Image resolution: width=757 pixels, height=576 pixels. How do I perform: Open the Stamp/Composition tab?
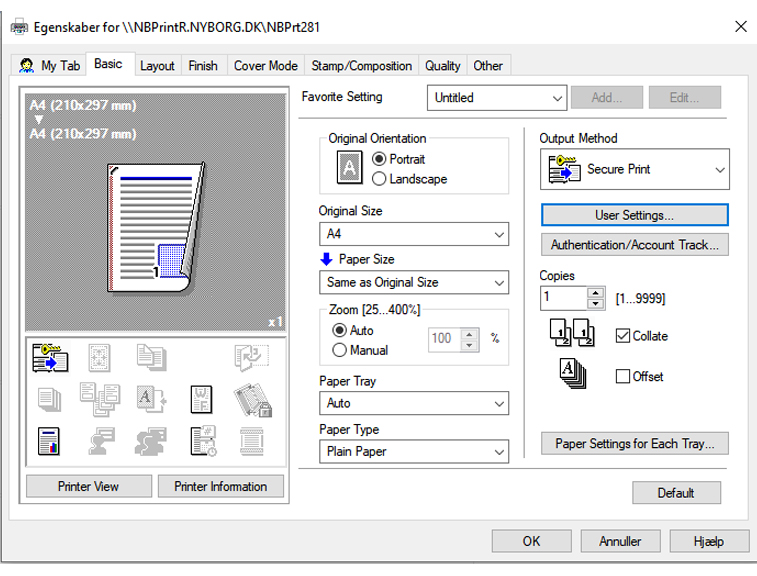point(361,66)
